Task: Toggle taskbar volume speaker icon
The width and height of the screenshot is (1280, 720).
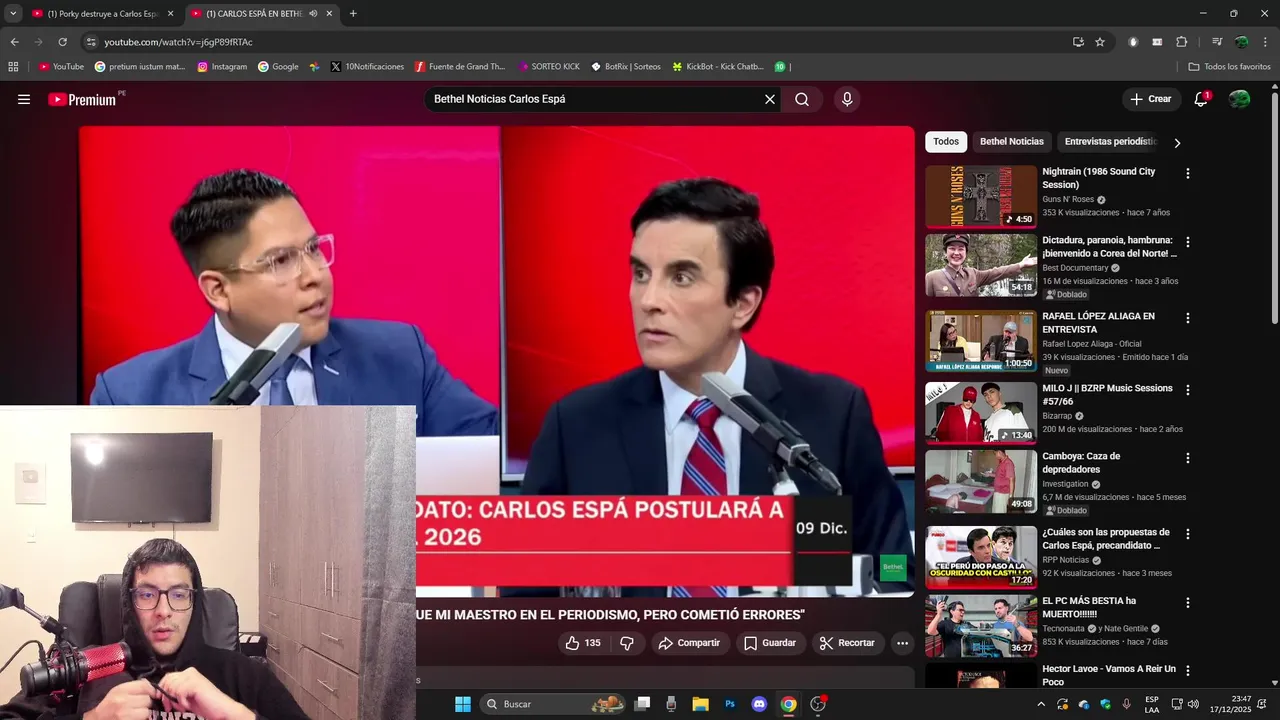Action: 1193,704
